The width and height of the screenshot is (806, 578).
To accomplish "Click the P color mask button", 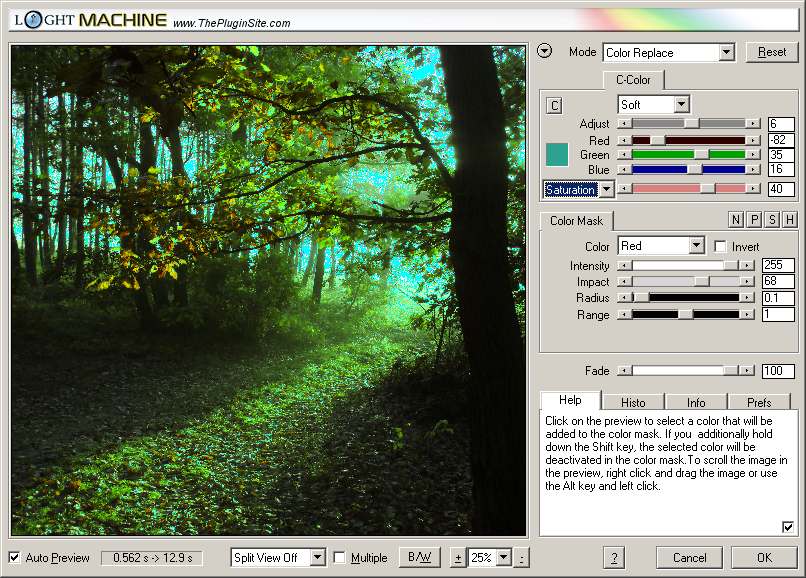I will [x=754, y=220].
